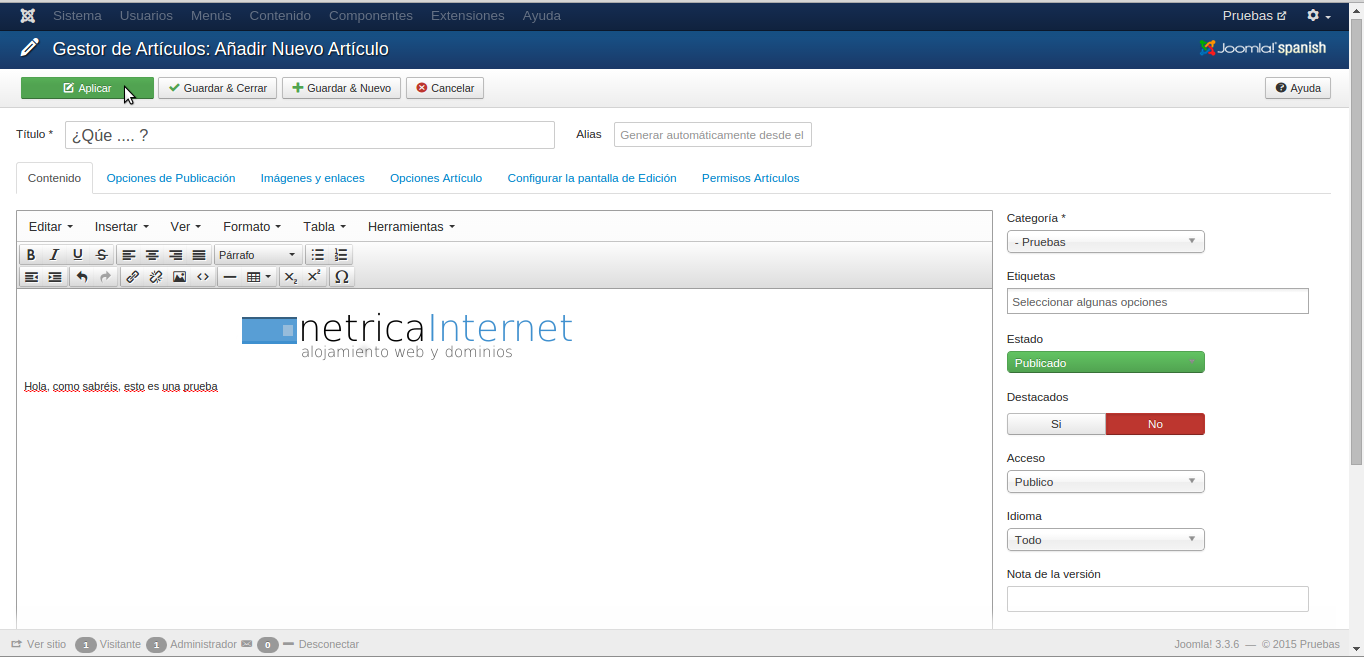The image size is (1364, 657).
Task: Open the Párrafo format dropdown
Action: click(257, 255)
